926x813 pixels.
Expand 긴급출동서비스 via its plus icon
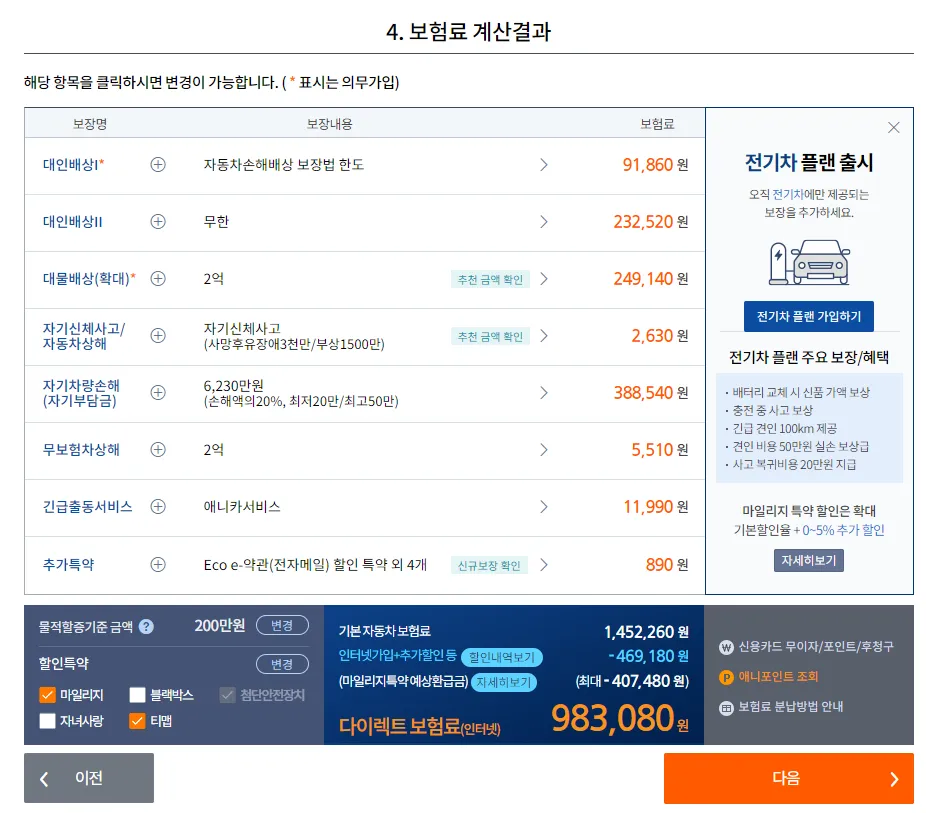(x=158, y=507)
